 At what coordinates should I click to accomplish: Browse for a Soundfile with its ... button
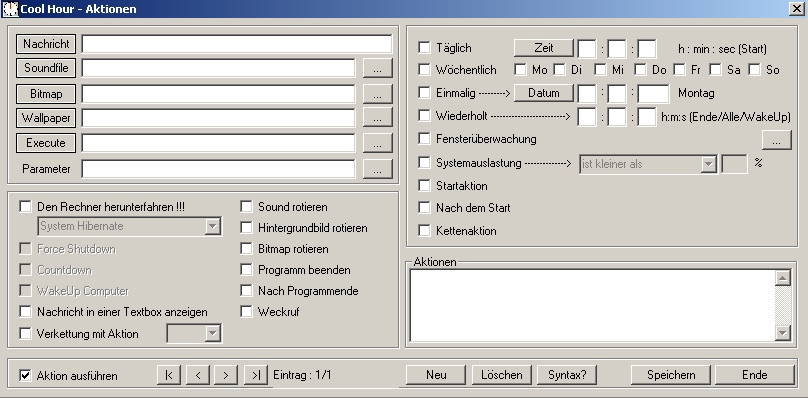click(x=378, y=68)
